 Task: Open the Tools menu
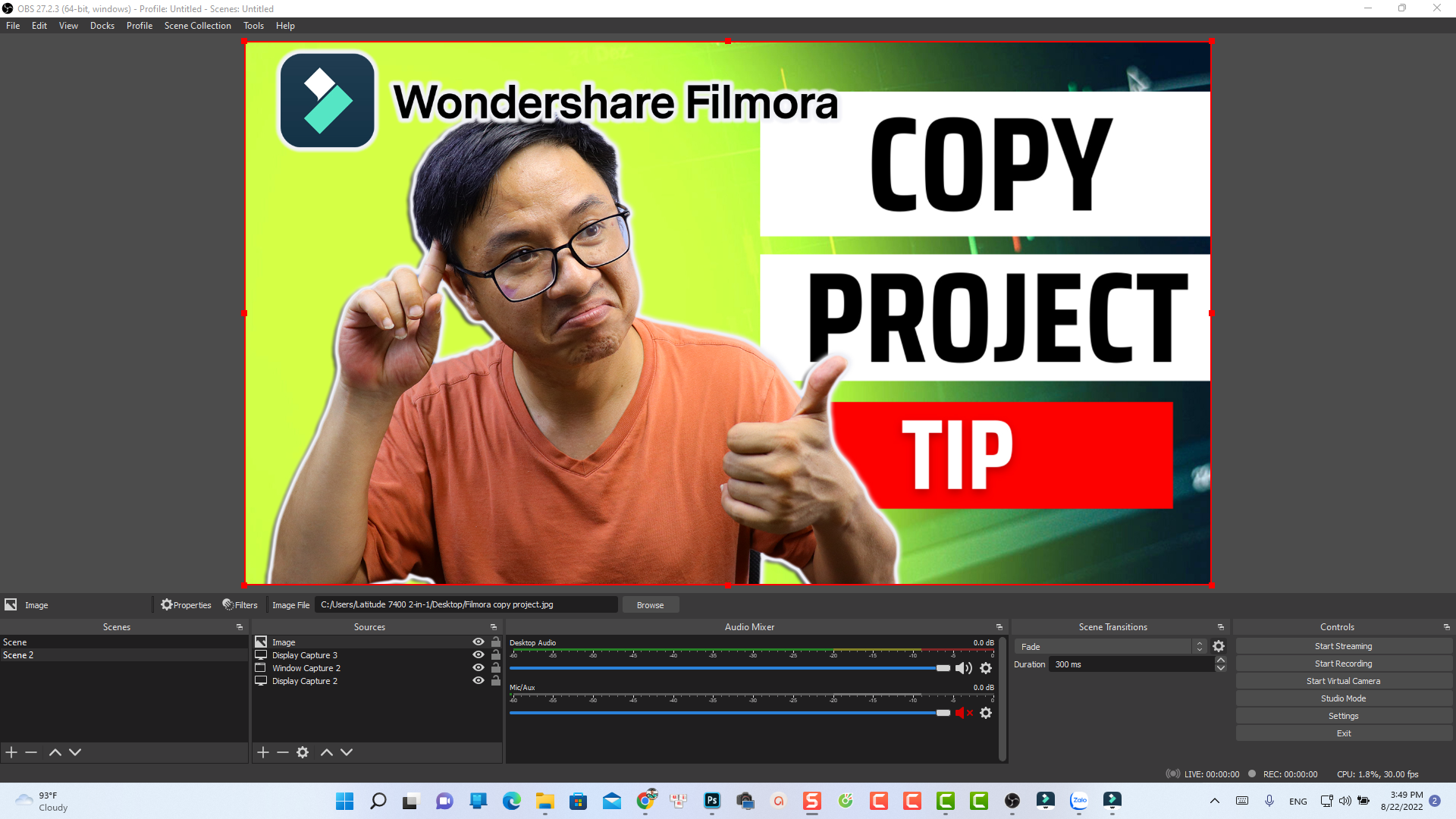click(253, 26)
